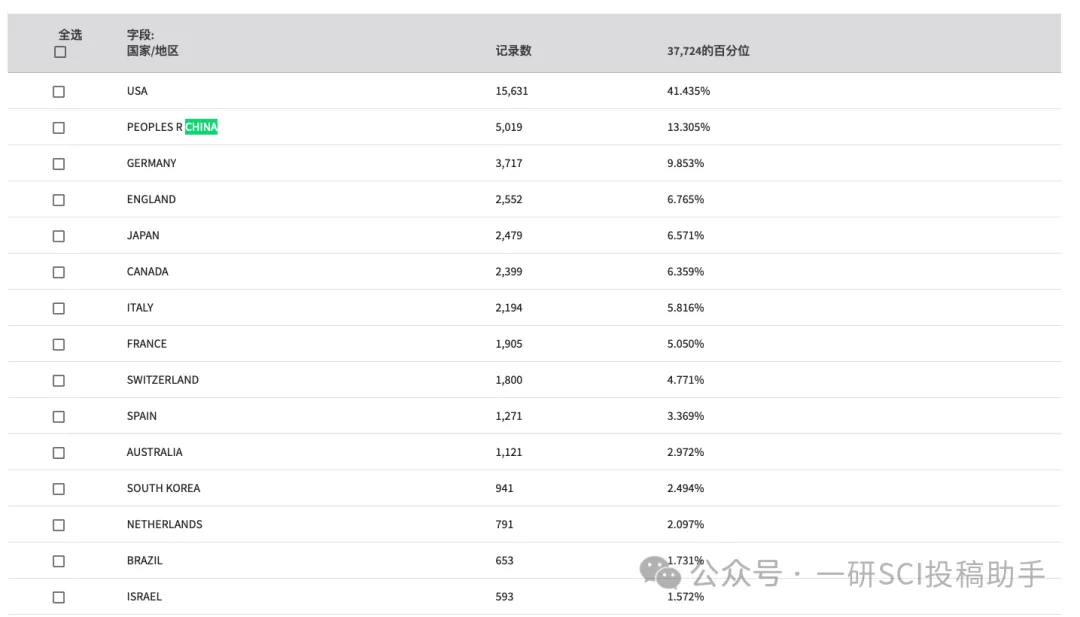The width and height of the screenshot is (1080, 617).
Task: Tick the Italy row checkbox
Action: point(59,308)
